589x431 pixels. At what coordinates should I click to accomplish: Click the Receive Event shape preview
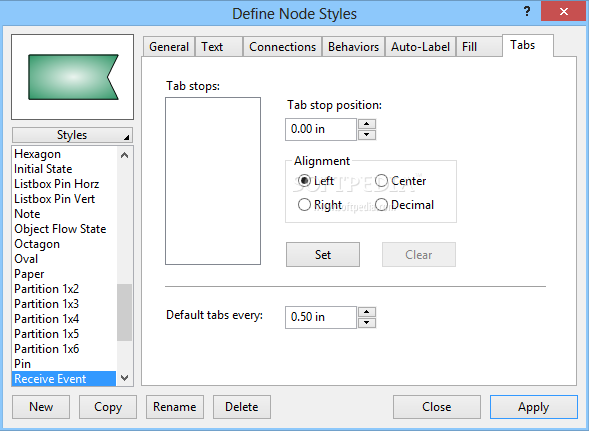73,77
